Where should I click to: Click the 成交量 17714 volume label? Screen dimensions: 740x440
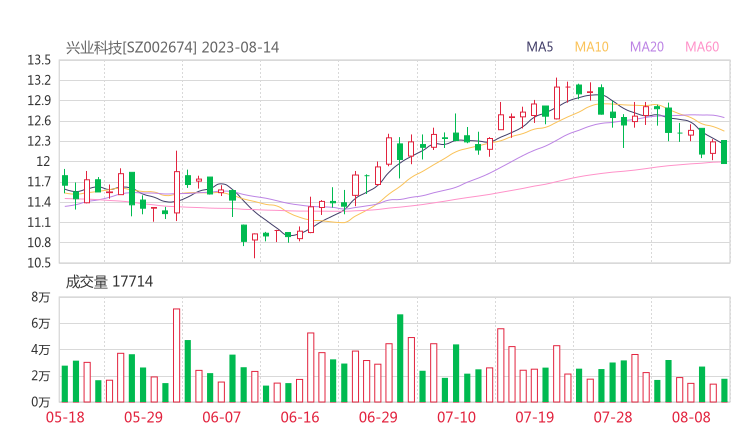(109, 282)
